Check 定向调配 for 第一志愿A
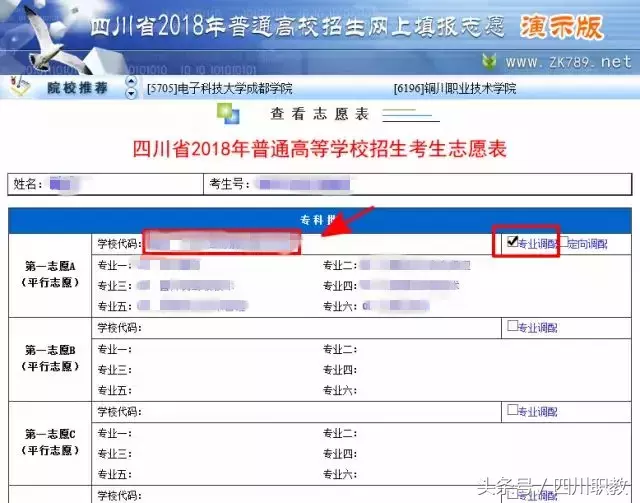This screenshot has height=503, width=640. tap(564, 241)
